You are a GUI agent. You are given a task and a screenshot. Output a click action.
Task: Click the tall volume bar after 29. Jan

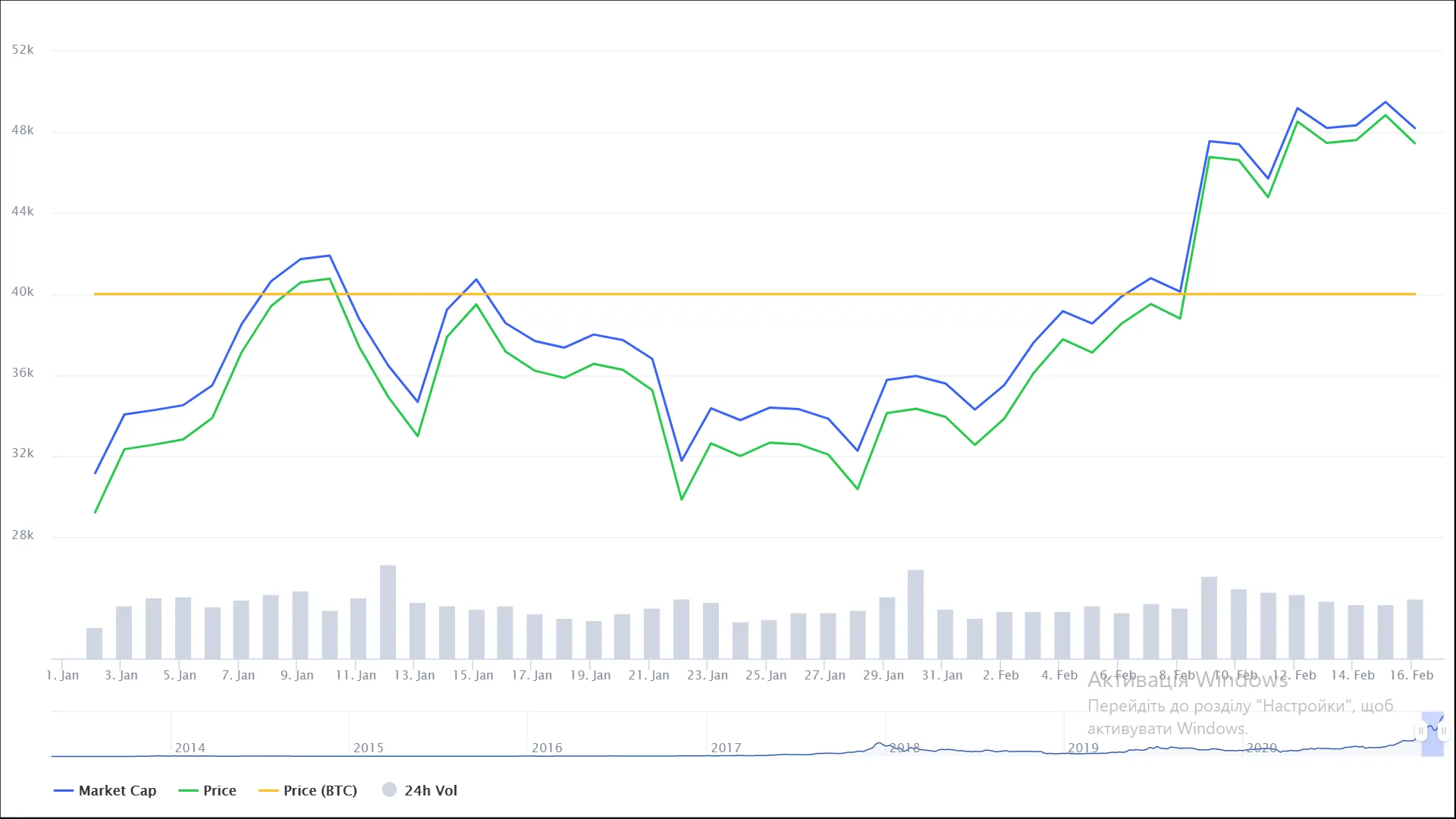point(916,614)
